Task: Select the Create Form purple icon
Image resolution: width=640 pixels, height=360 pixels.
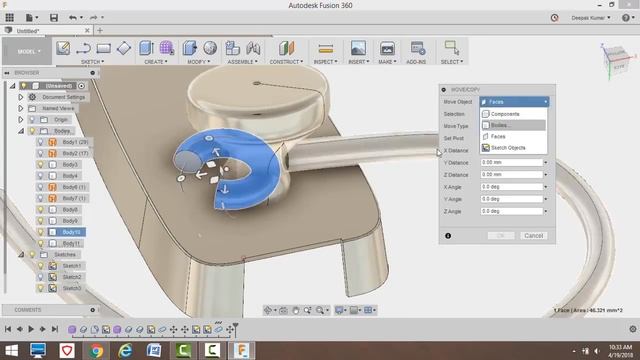Action: [167, 48]
